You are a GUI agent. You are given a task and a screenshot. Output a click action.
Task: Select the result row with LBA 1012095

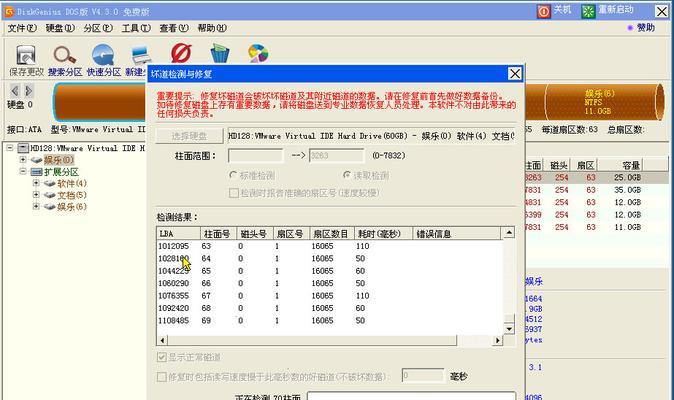coord(329,246)
